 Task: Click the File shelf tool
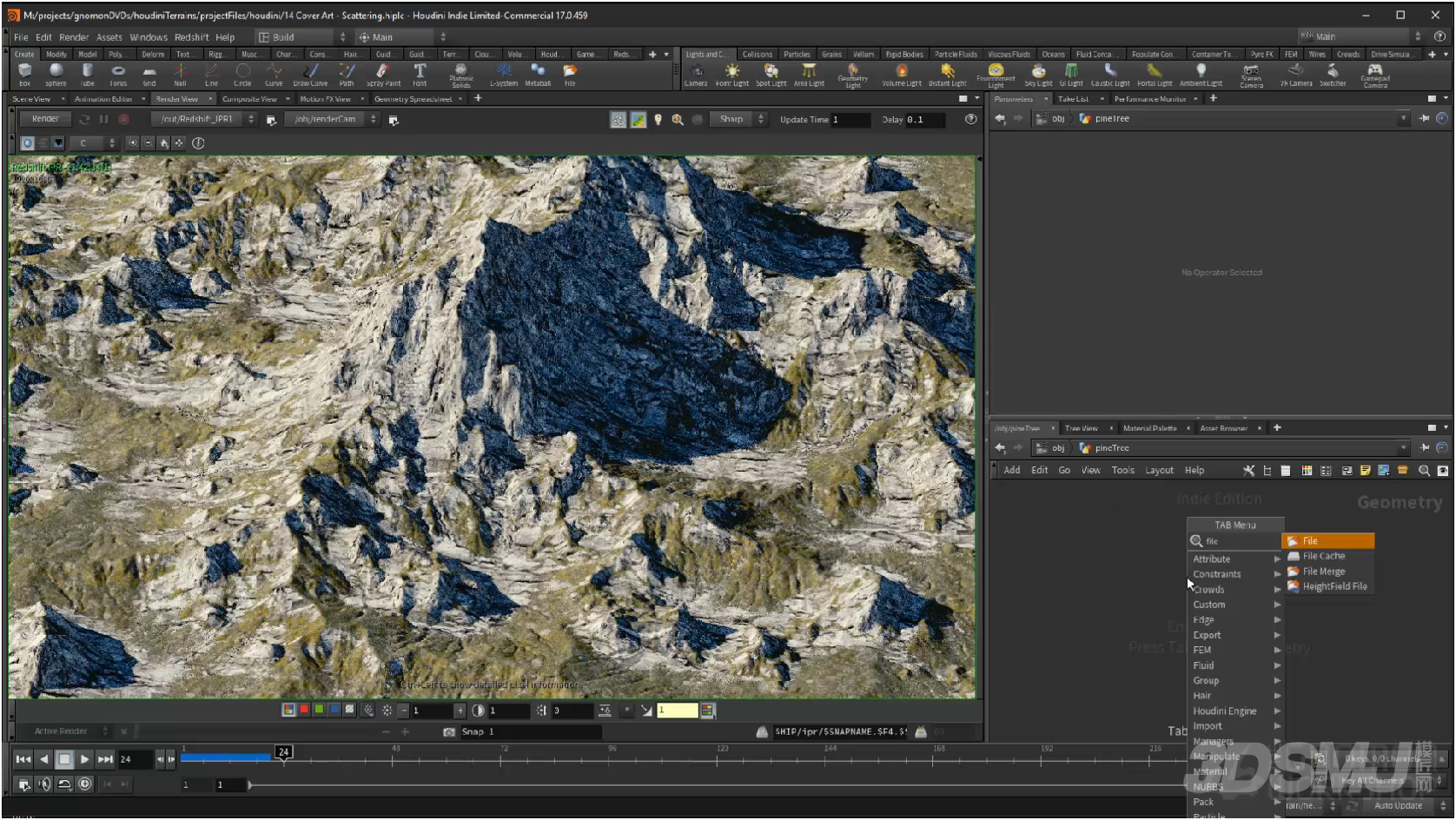coord(570,75)
